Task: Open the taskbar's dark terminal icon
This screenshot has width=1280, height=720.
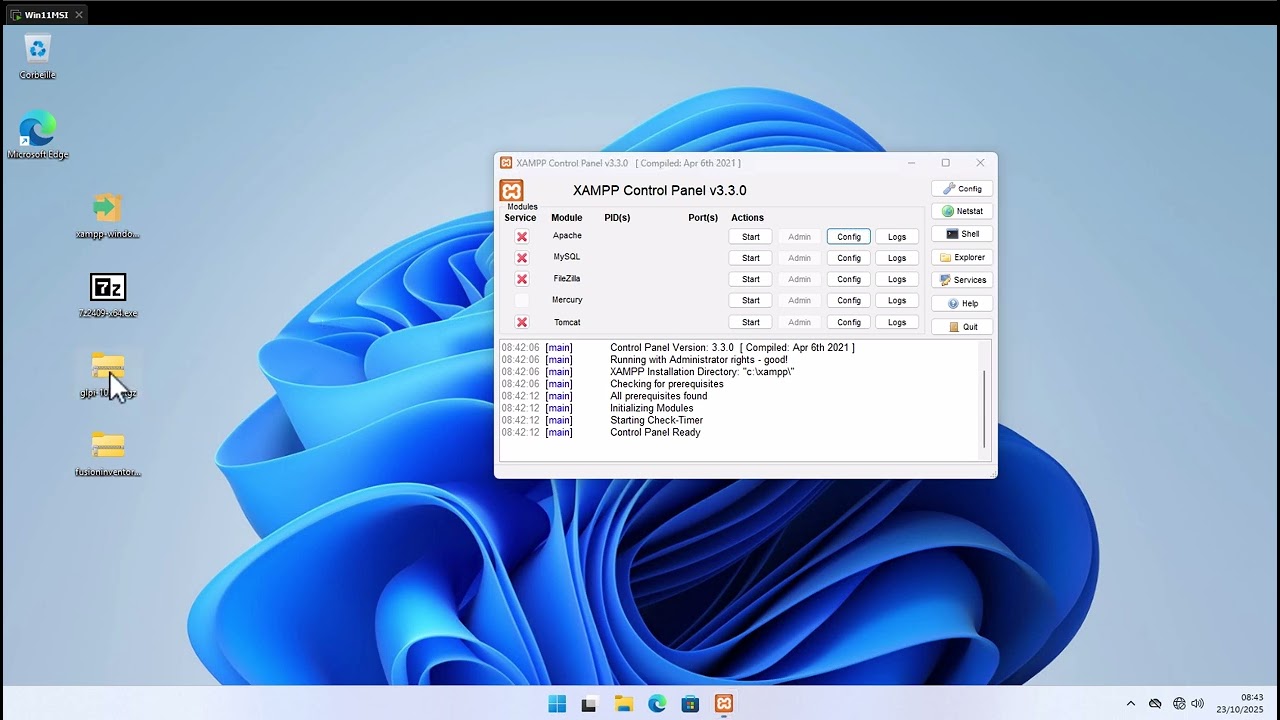Action: click(590, 704)
